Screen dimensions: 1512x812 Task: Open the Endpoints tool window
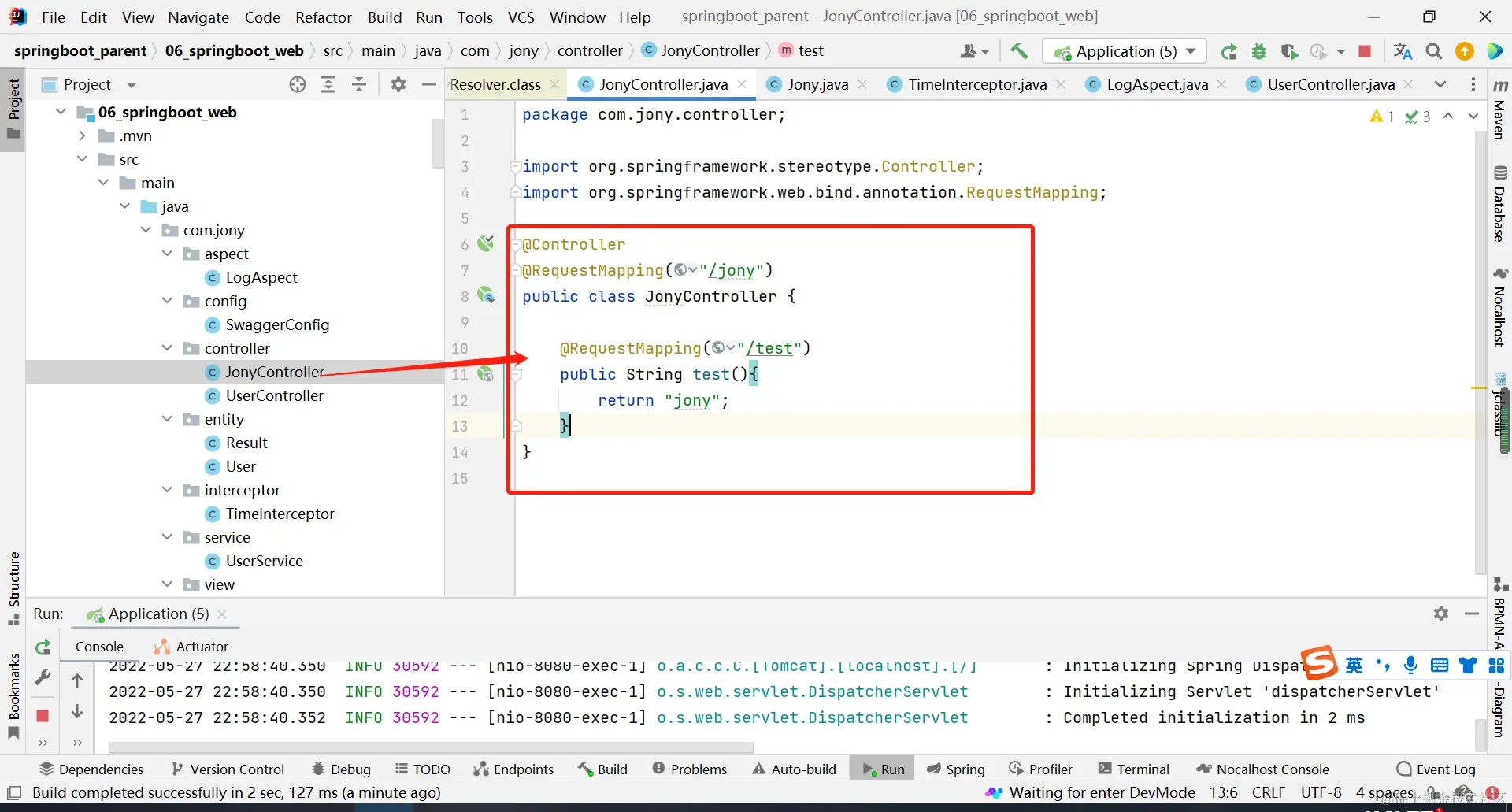(x=513, y=769)
